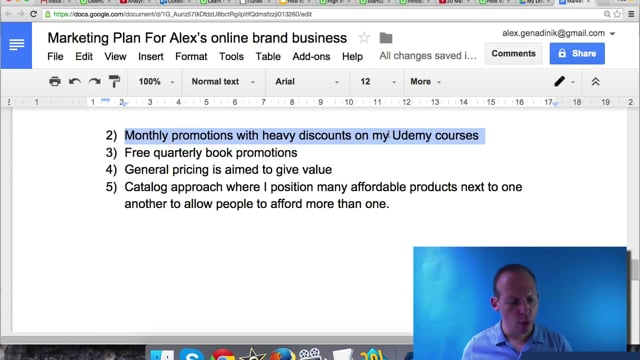
Task: Click the document title to rename
Action: (x=197, y=38)
